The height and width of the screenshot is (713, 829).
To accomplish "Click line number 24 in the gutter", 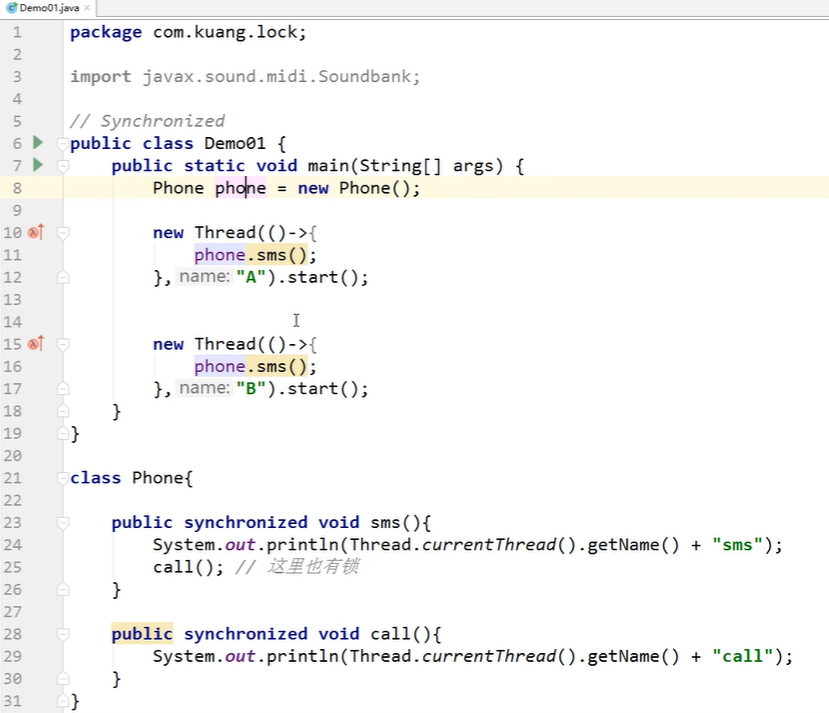I will 13,545.
